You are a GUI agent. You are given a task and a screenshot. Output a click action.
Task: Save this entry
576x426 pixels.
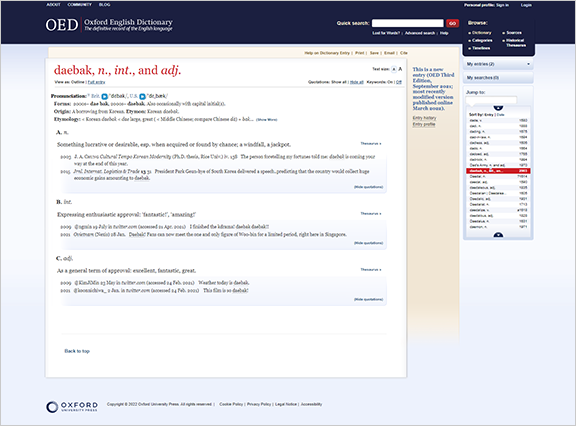(x=374, y=53)
